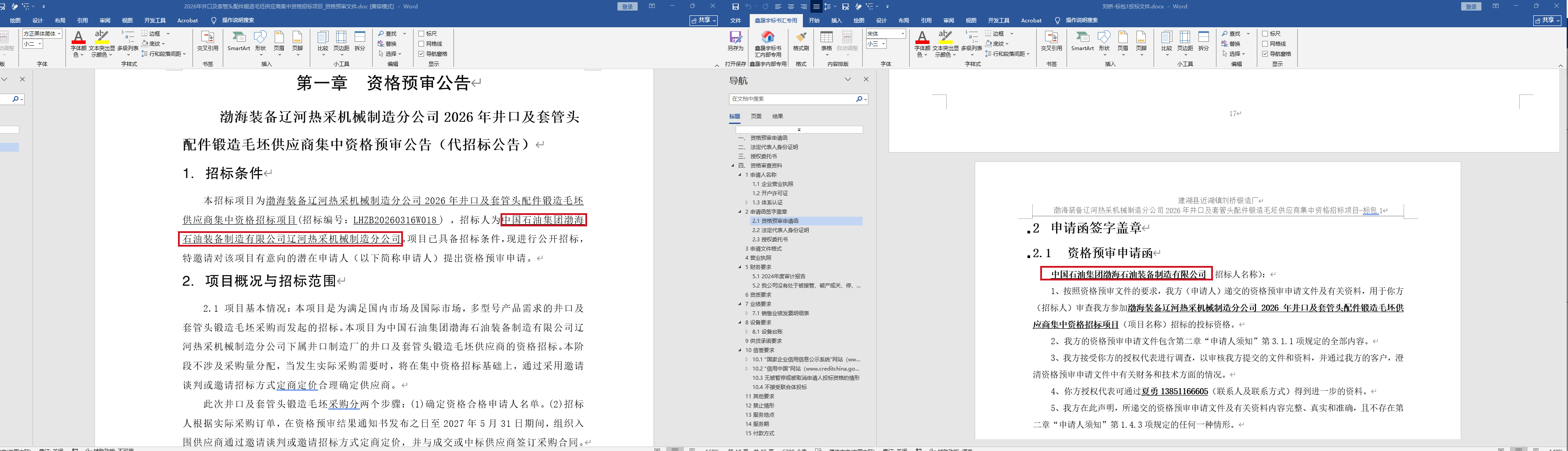The width and height of the screenshot is (1568, 451).
Task: Switch navigation pane to 页面 tab
Action: 756,116
